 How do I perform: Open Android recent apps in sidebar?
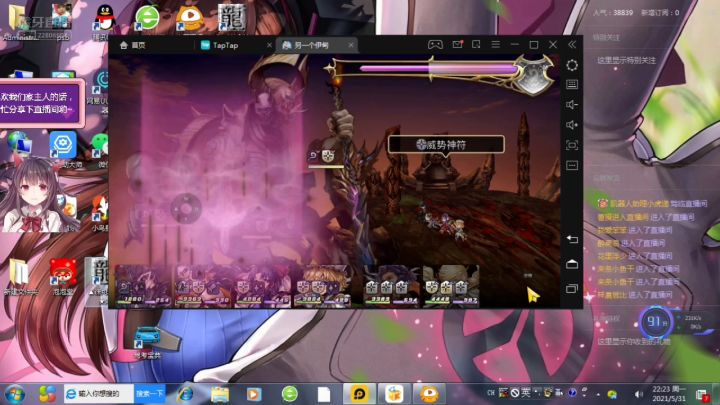572,289
